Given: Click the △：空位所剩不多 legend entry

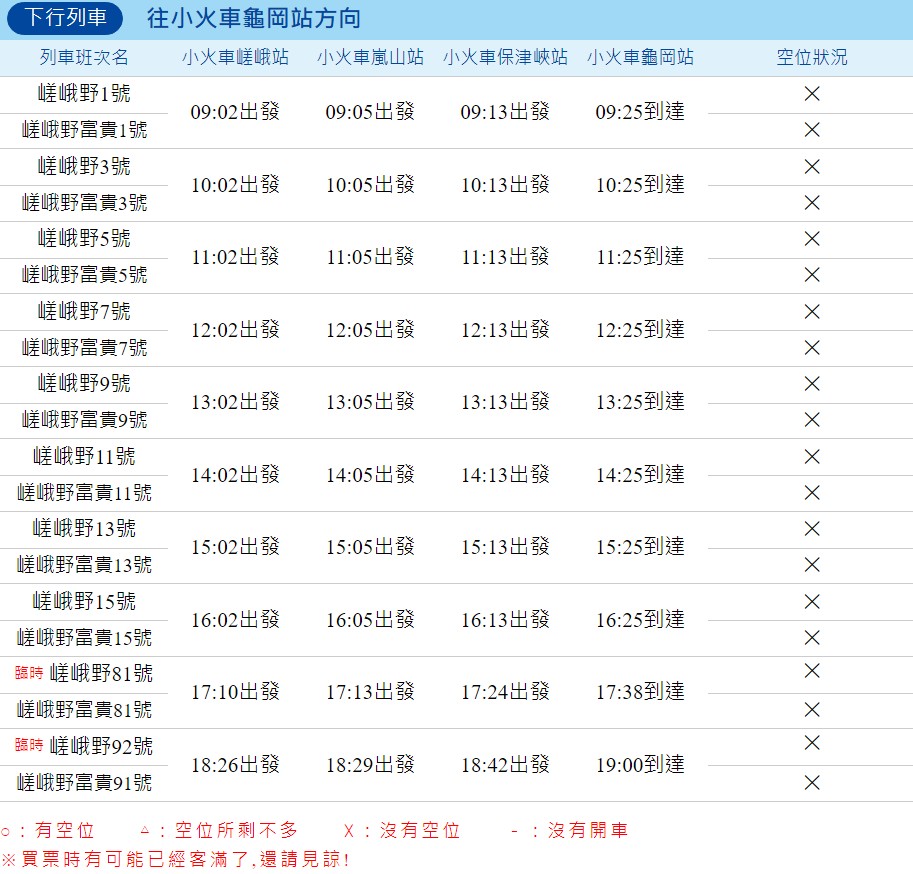Looking at the screenshot, I should click(220, 830).
